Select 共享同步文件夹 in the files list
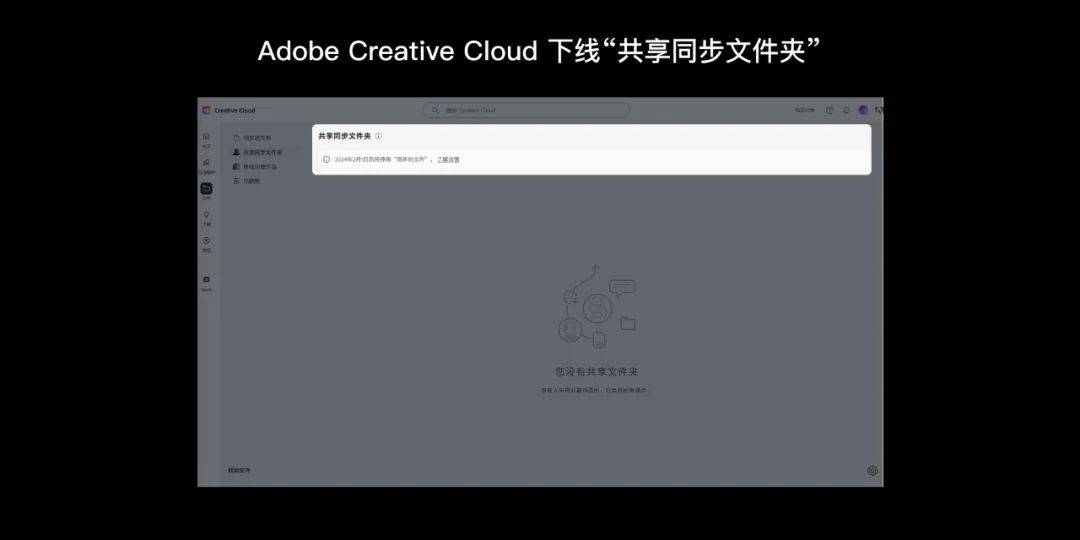Image resolution: width=1080 pixels, height=540 pixels. tap(262, 152)
